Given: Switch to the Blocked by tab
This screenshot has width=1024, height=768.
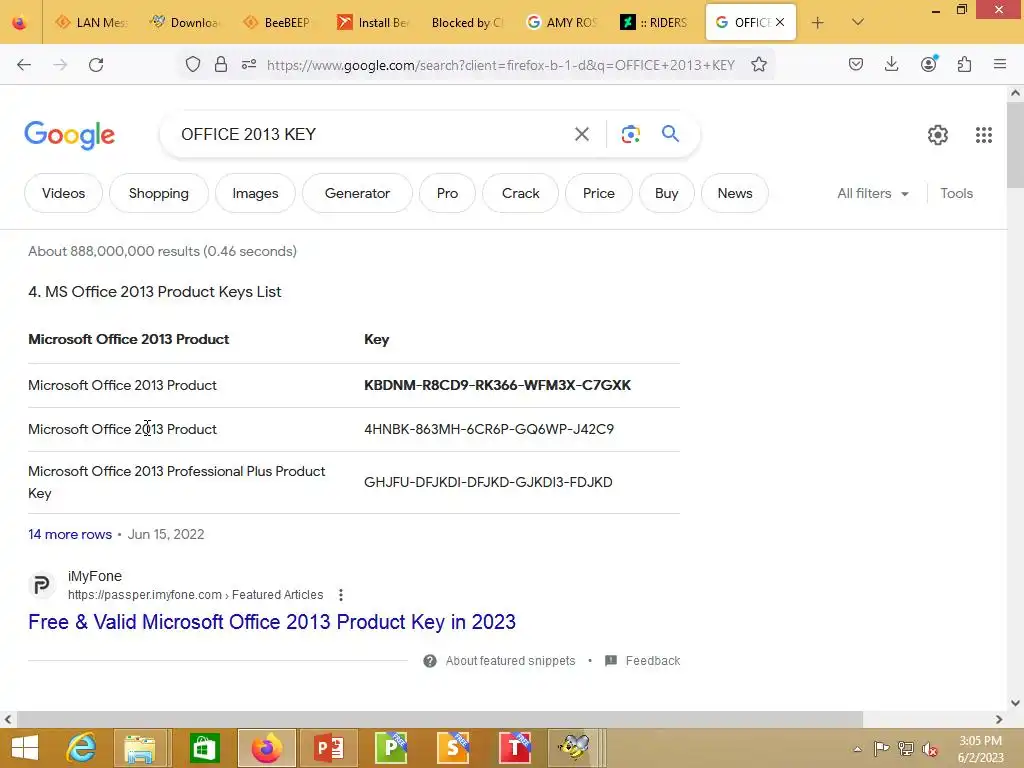Looking at the screenshot, I should point(467,22).
